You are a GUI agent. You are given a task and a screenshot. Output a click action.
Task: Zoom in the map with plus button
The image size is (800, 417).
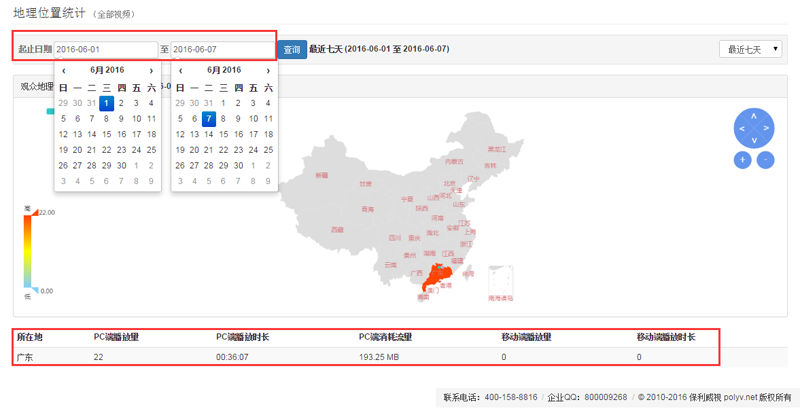[x=743, y=159]
